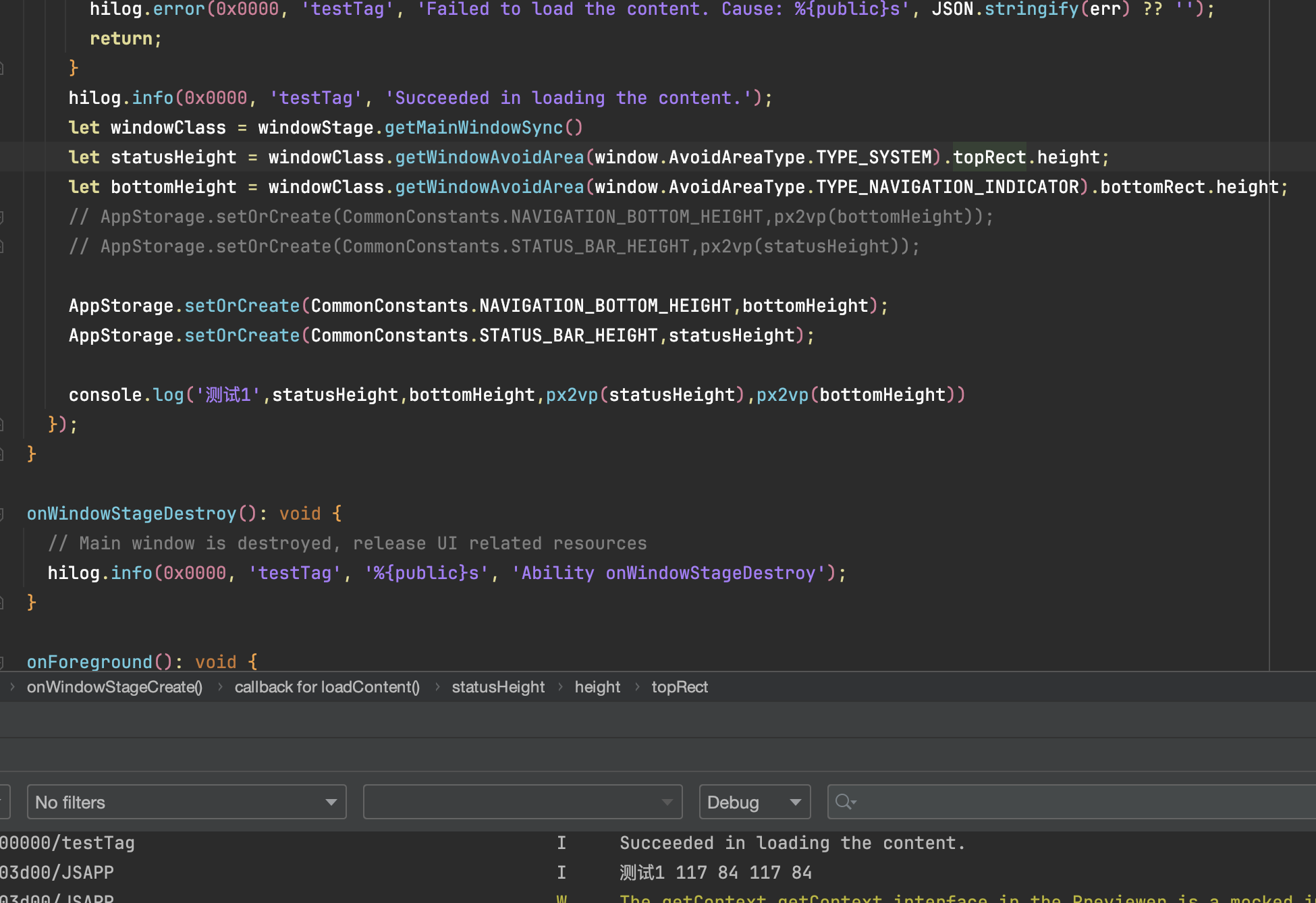Click the 03d00/JSAPP info log entry

point(57,873)
